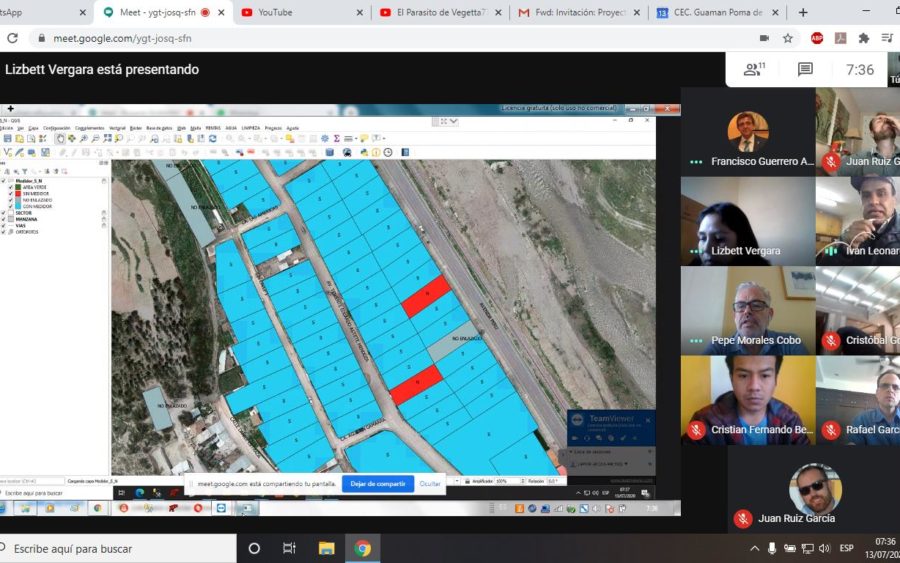
Task: Click the Pan Map to Selection icon
Action: pos(72,138)
